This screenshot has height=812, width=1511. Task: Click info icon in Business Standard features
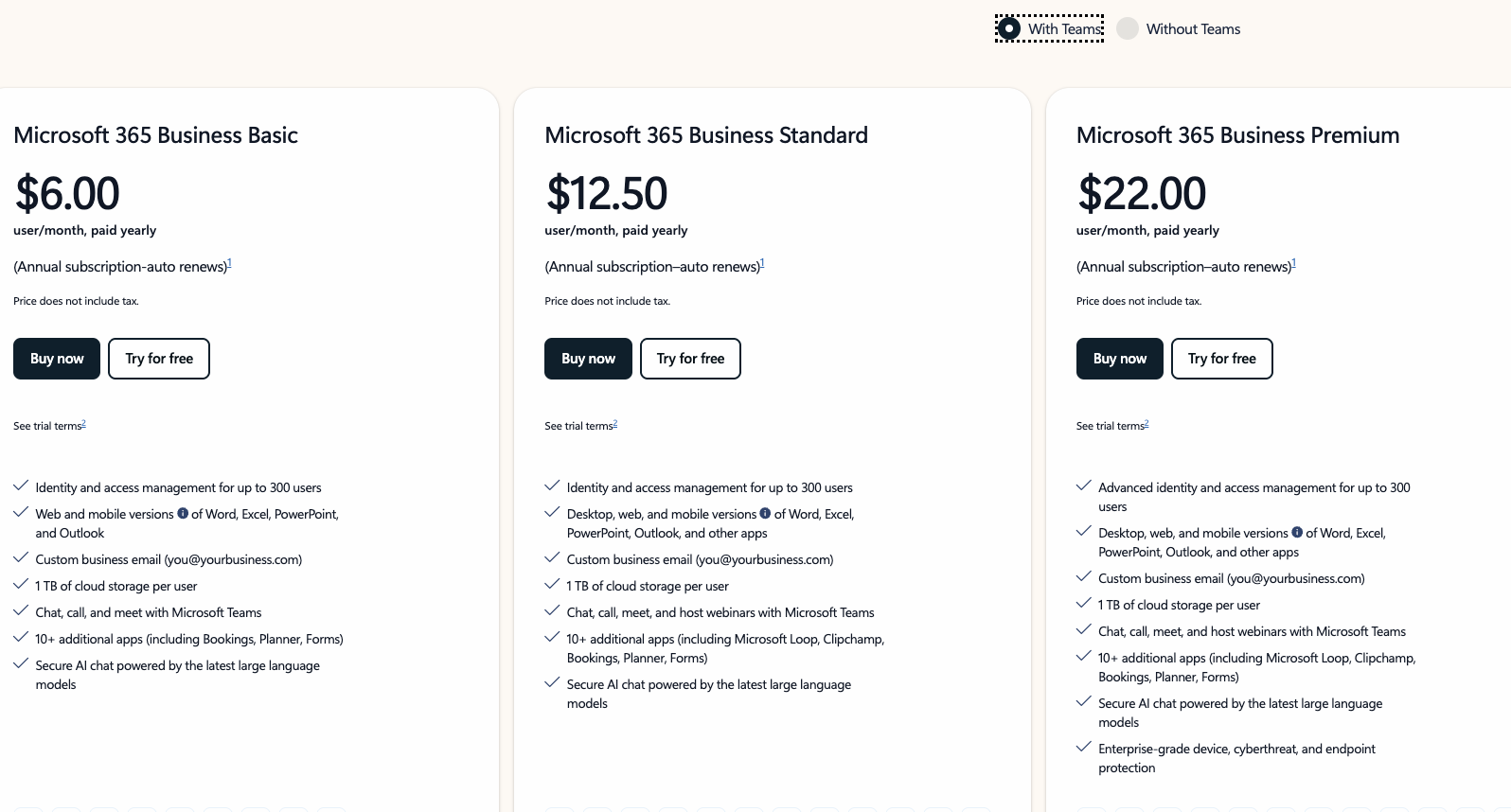[765, 514]
